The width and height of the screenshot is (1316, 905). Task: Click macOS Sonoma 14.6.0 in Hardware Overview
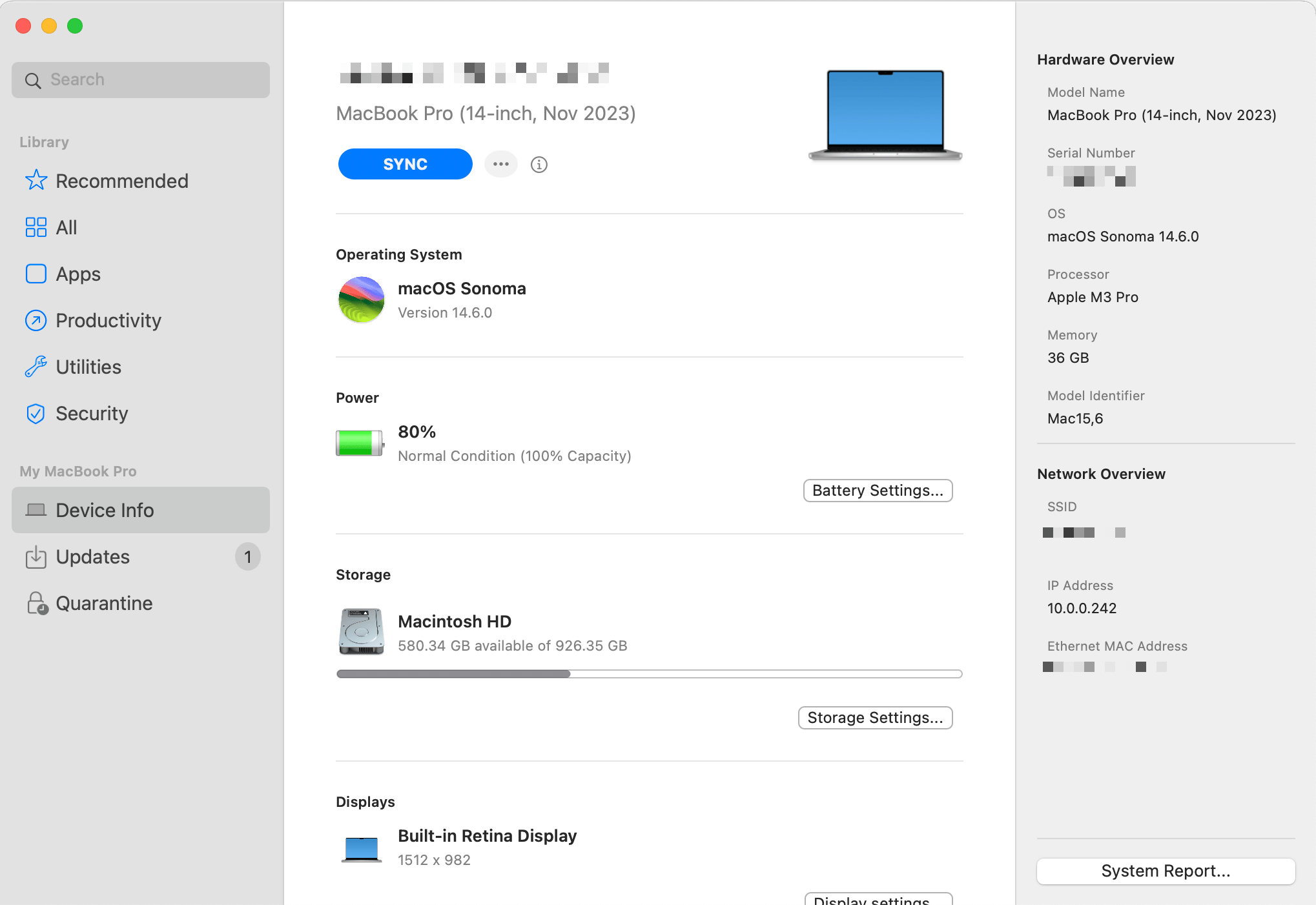[x=1123, y=236]
